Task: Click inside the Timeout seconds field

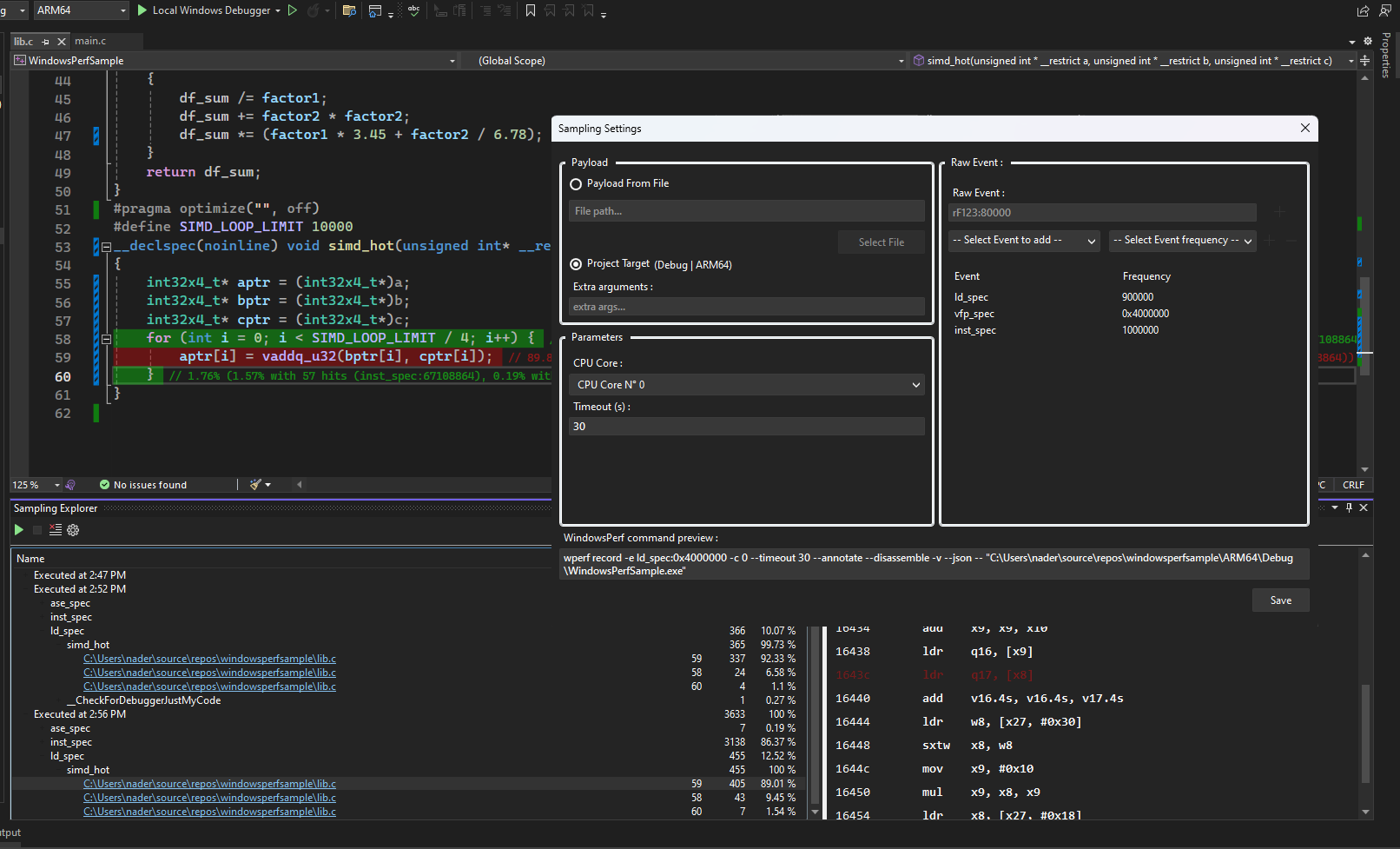Action: click(746, 426)
